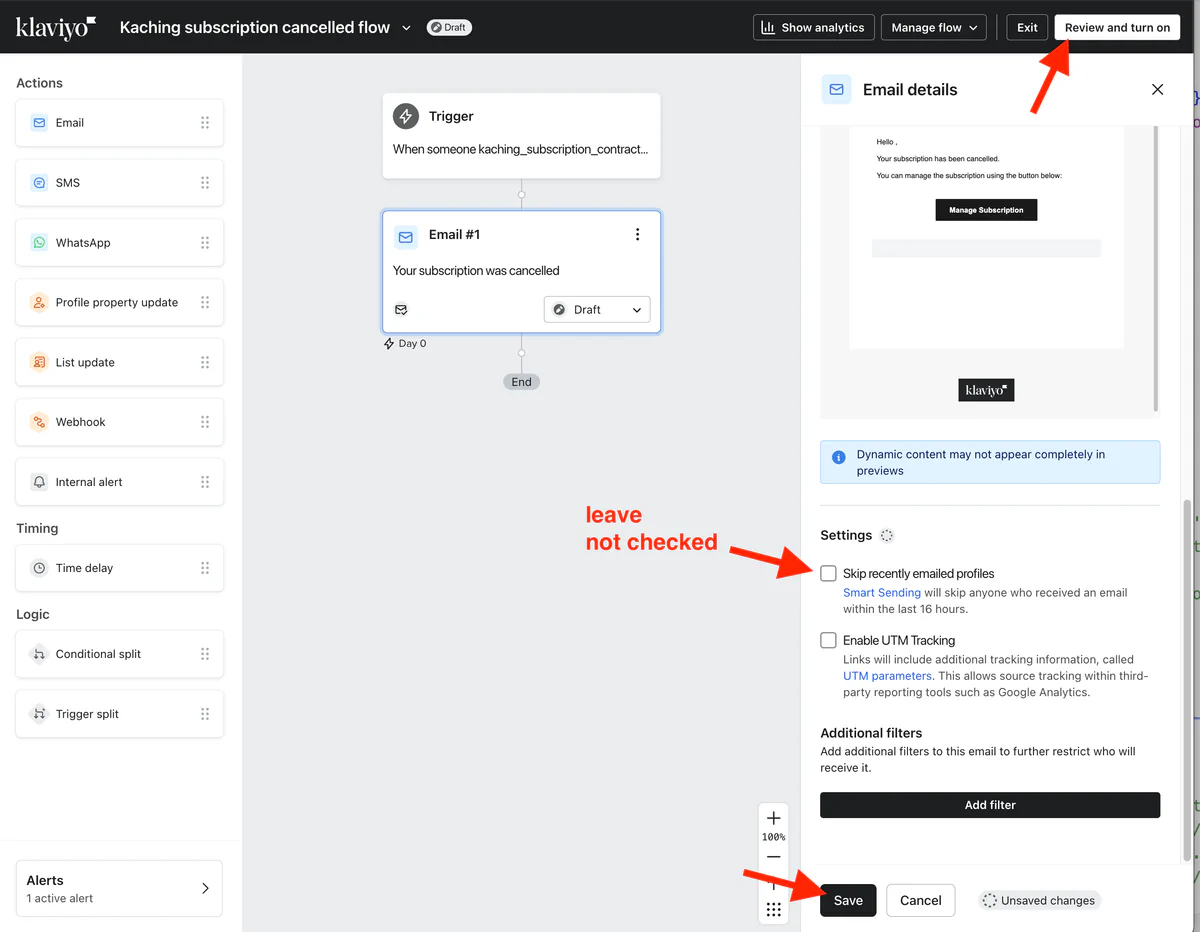Click Review and turn on
Image resolution: width=1200 pixels, height=932 pixels.
point(1117,28)
